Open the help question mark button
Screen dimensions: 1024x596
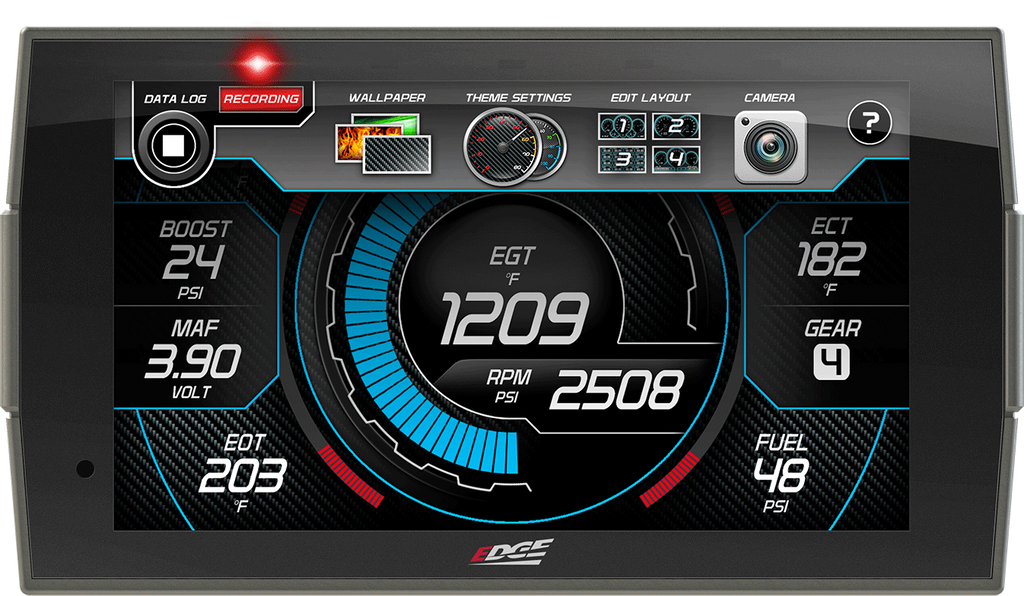coord(869,124)
